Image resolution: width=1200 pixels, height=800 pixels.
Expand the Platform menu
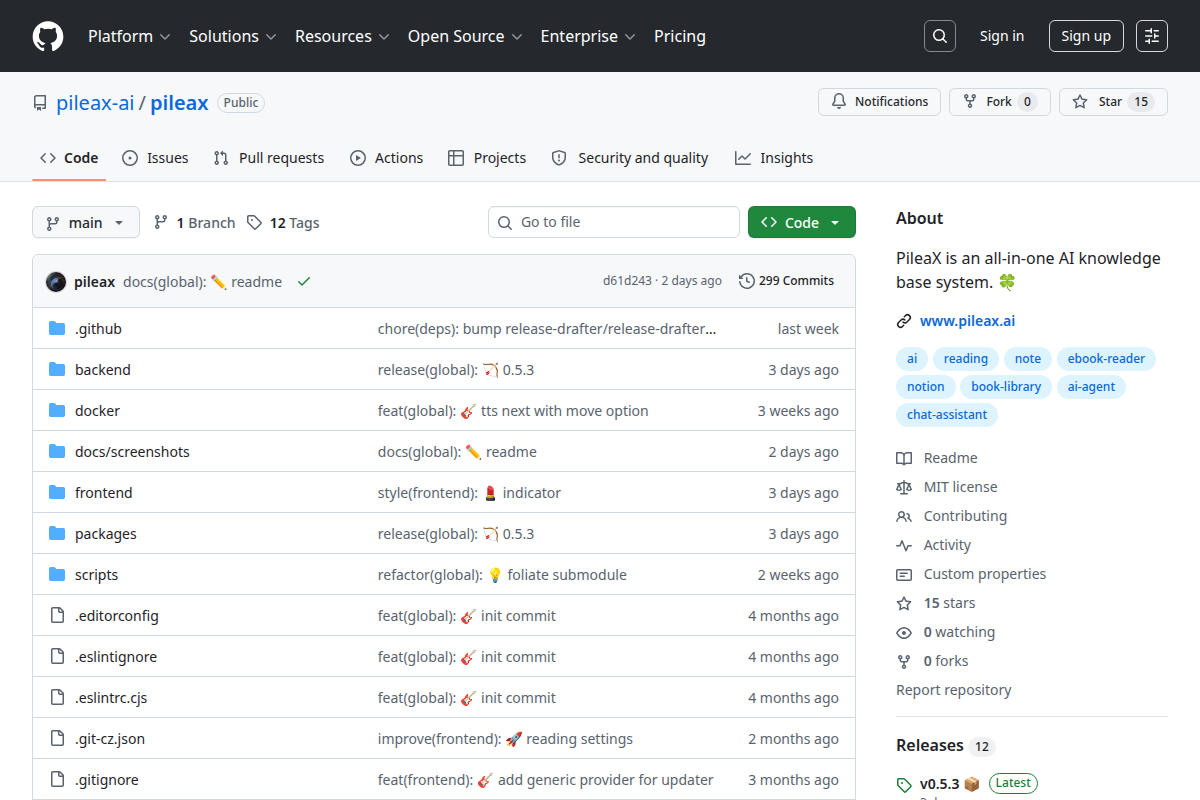[128, 36]
